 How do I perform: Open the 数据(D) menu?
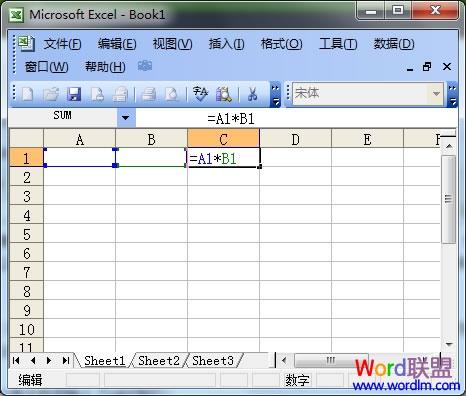[x=394, y=44]
